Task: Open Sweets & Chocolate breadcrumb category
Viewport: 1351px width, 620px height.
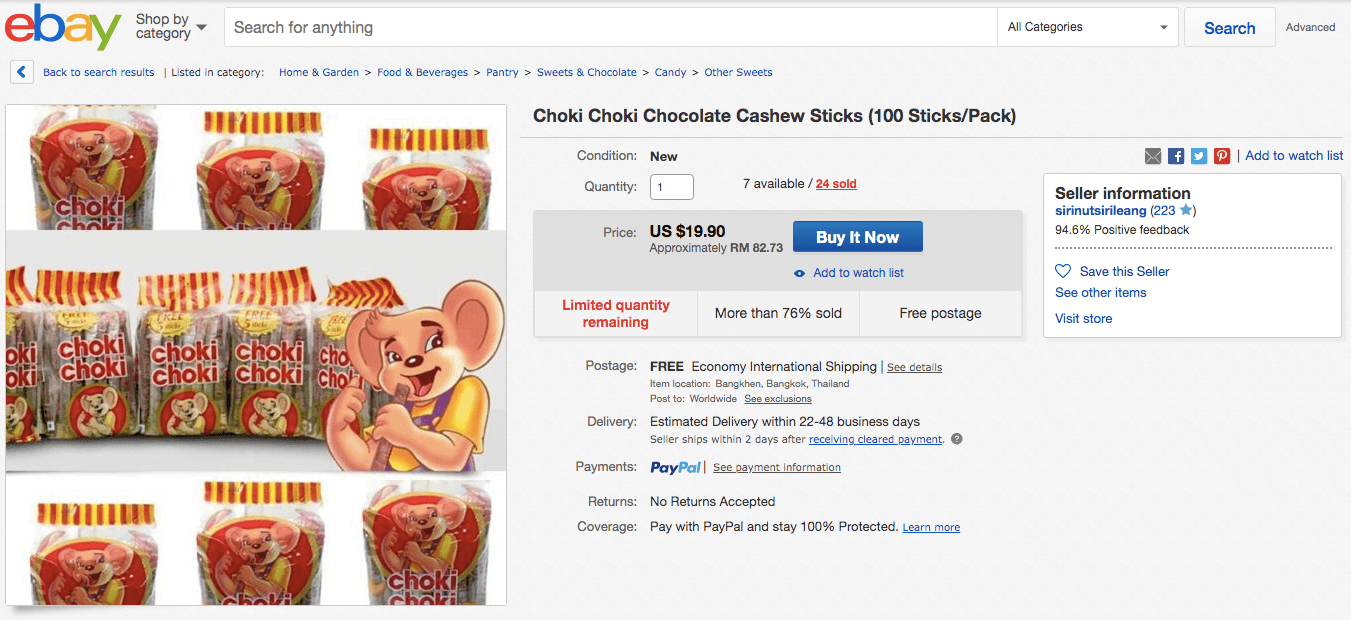Action: (586, 72)
